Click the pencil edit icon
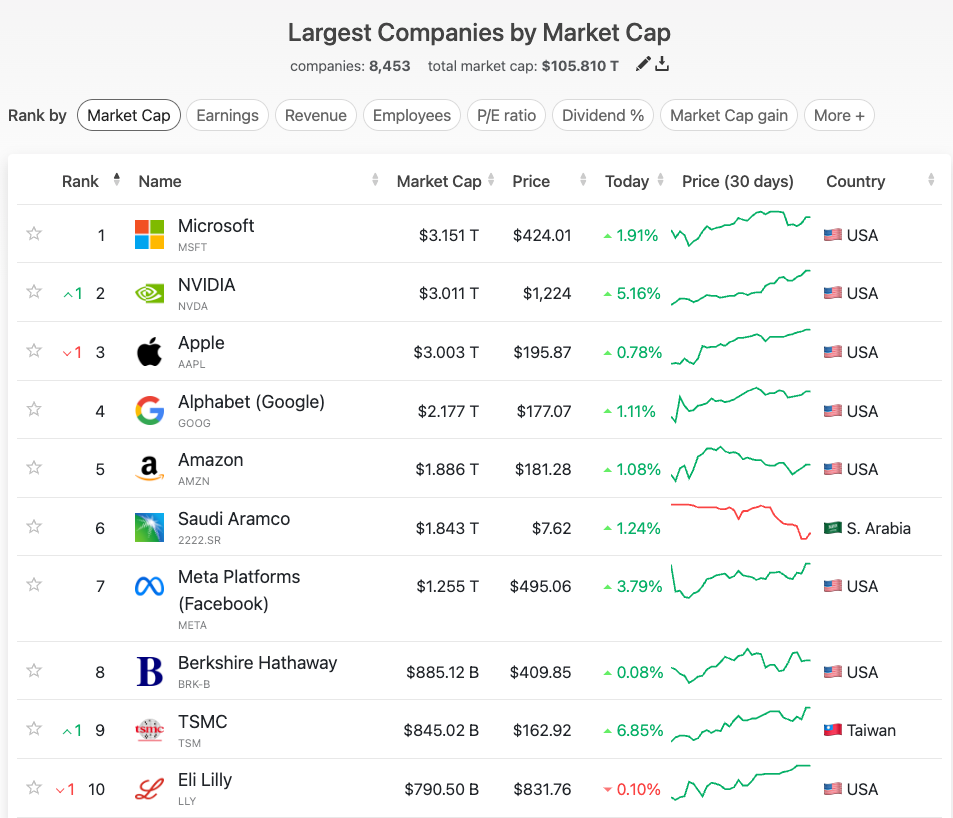 pos(642,64)
